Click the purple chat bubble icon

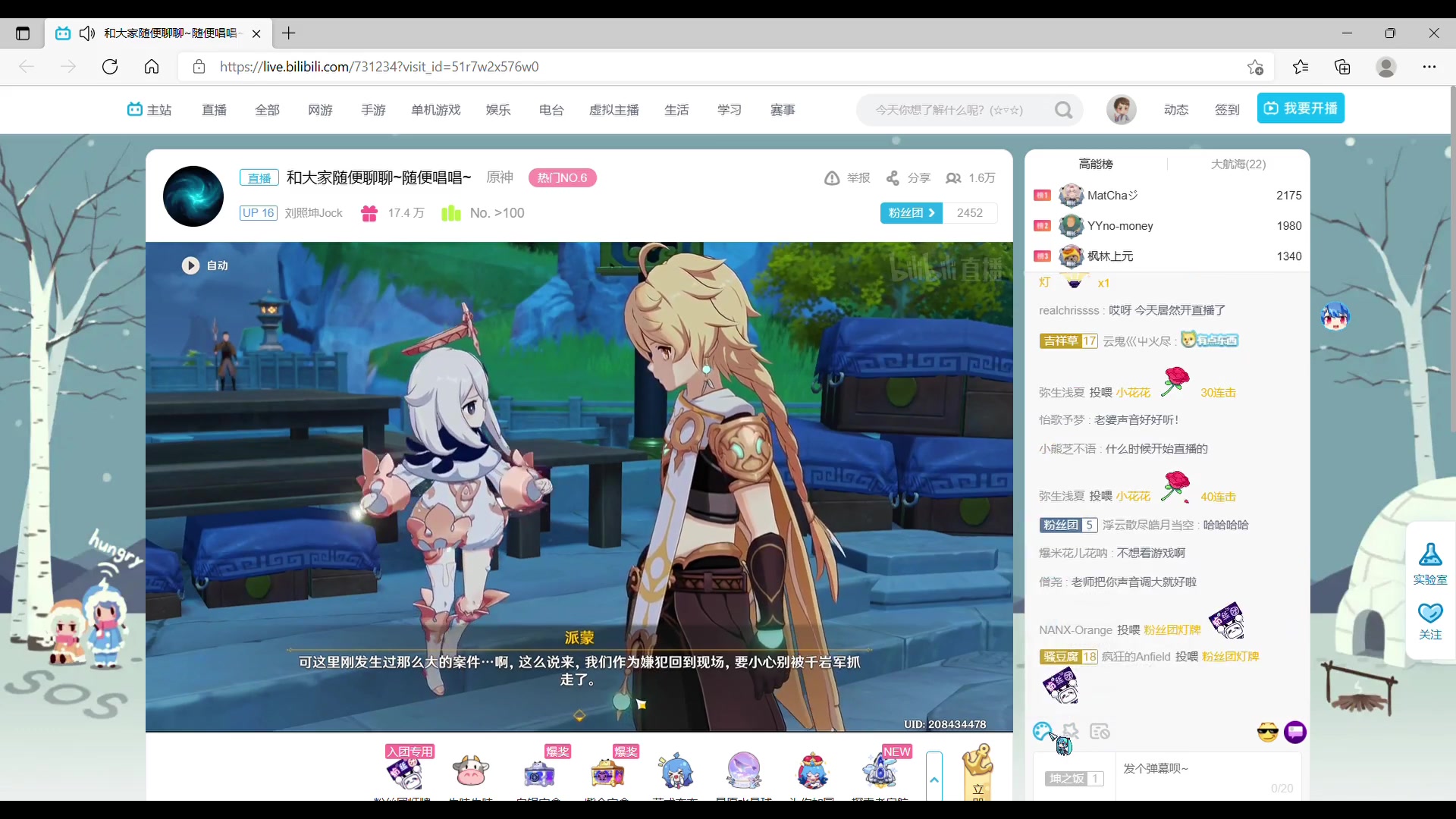click(1295, 732)
